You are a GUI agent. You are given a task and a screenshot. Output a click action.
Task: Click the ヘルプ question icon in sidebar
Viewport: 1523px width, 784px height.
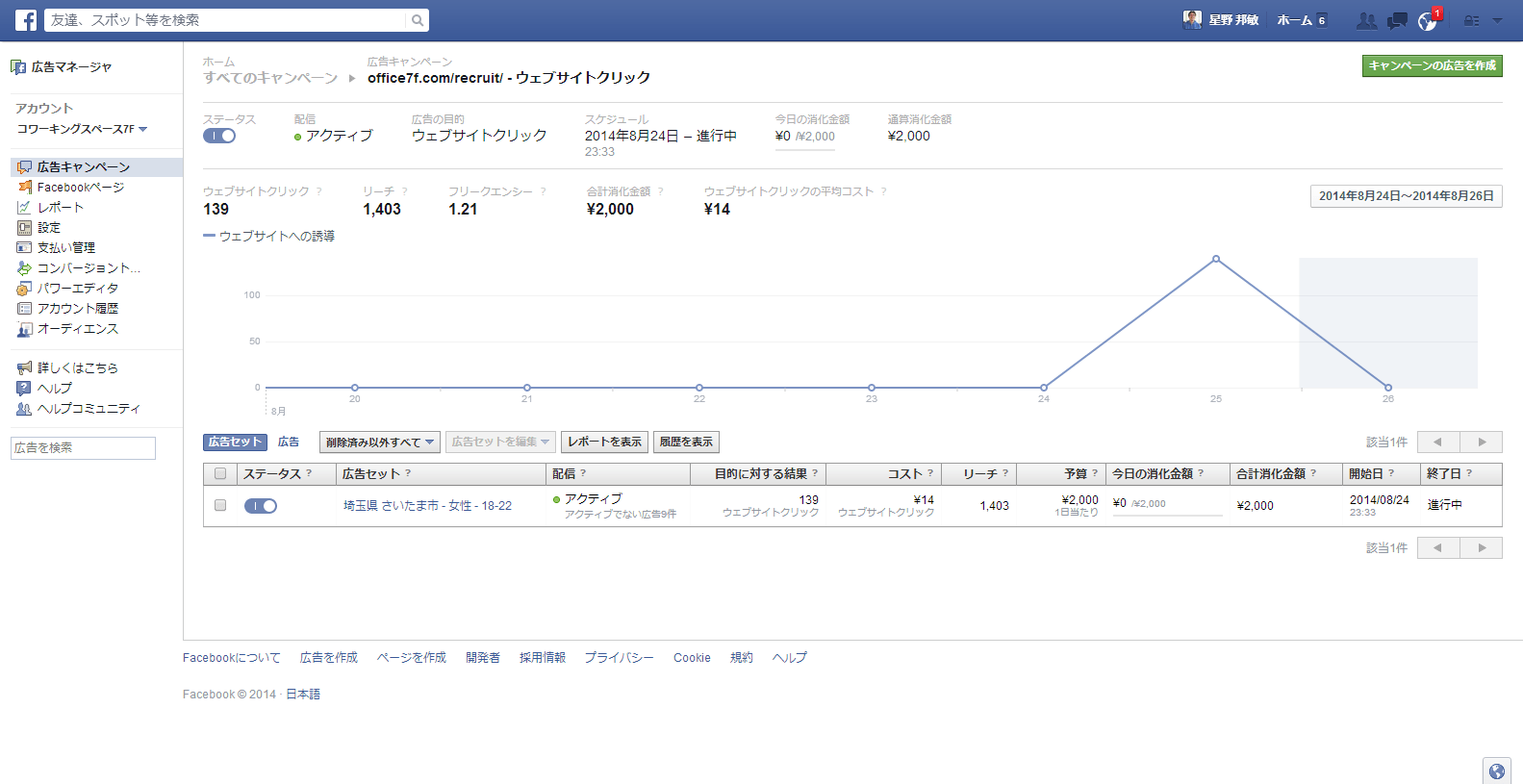[x=24, y=389]
